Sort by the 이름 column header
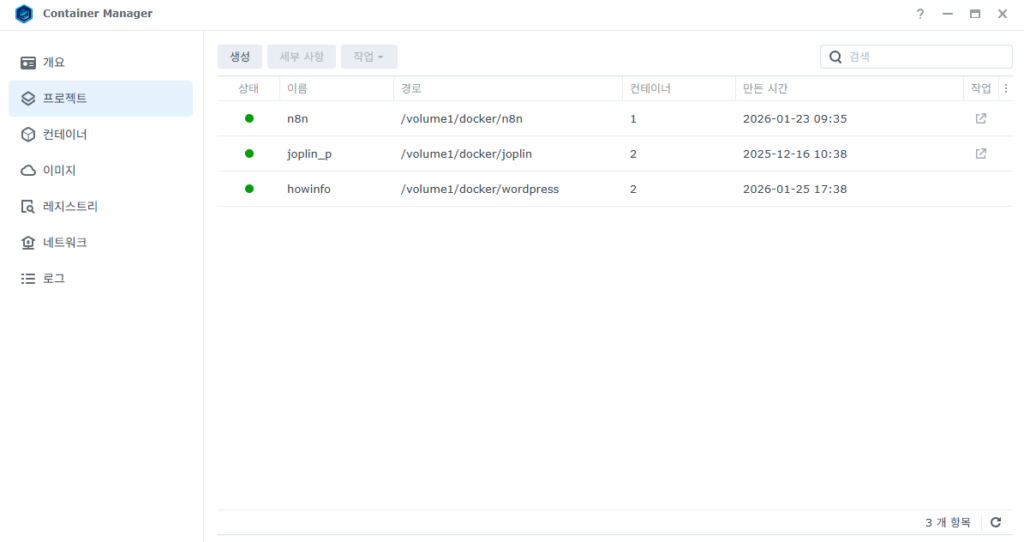Viewport: 1024px width, 542px height. [298, 89]
